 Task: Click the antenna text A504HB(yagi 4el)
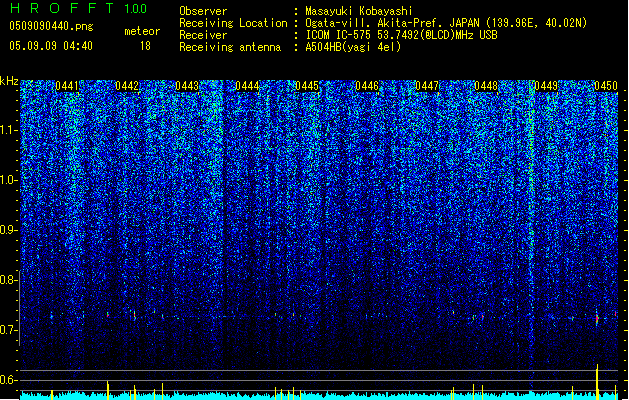click(x=353, y=47)
